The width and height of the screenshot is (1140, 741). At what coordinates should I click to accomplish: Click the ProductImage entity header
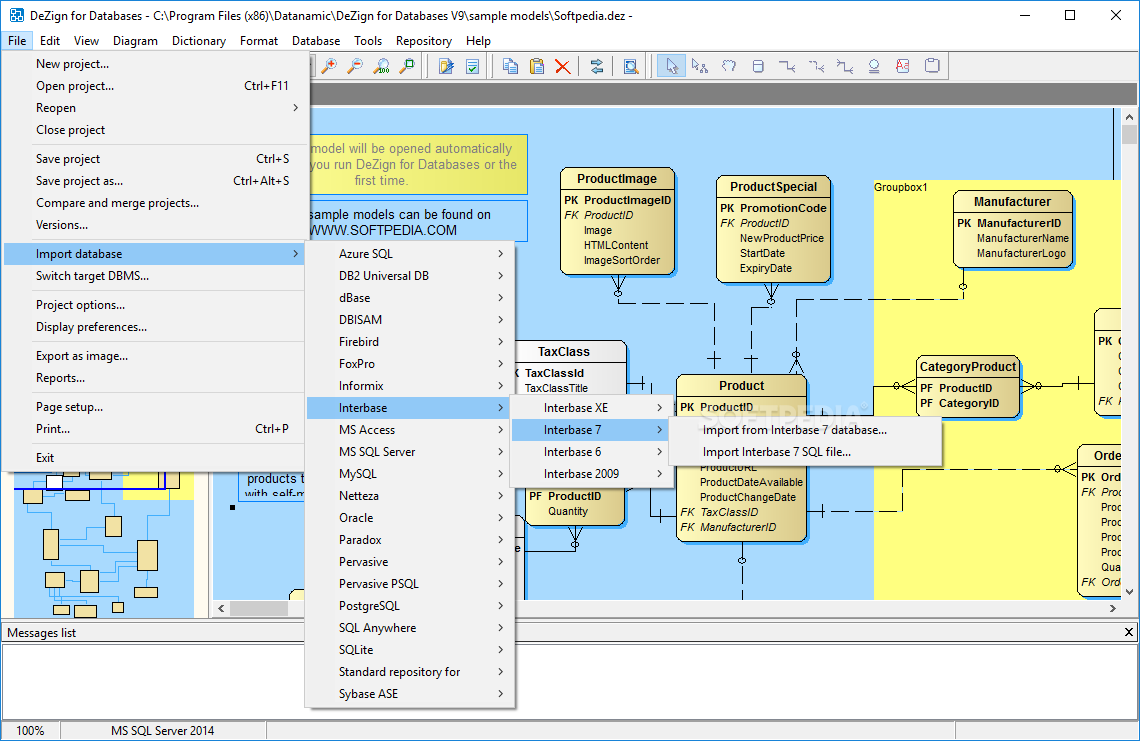pos(617,179)
